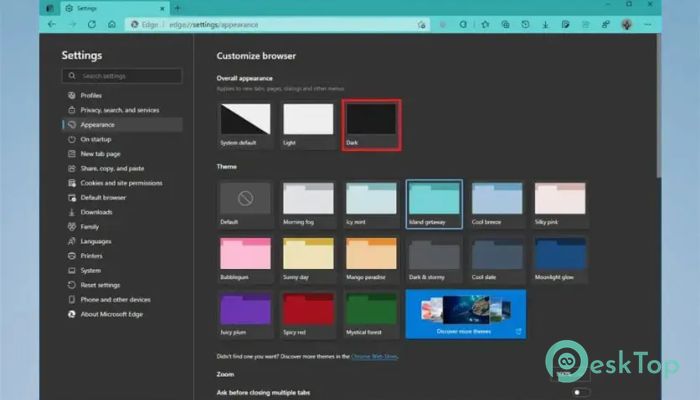Choose Light overall appearance
The width and height of the screenshot is (700, 400).
pyautogui.click(x=308, y=125)
